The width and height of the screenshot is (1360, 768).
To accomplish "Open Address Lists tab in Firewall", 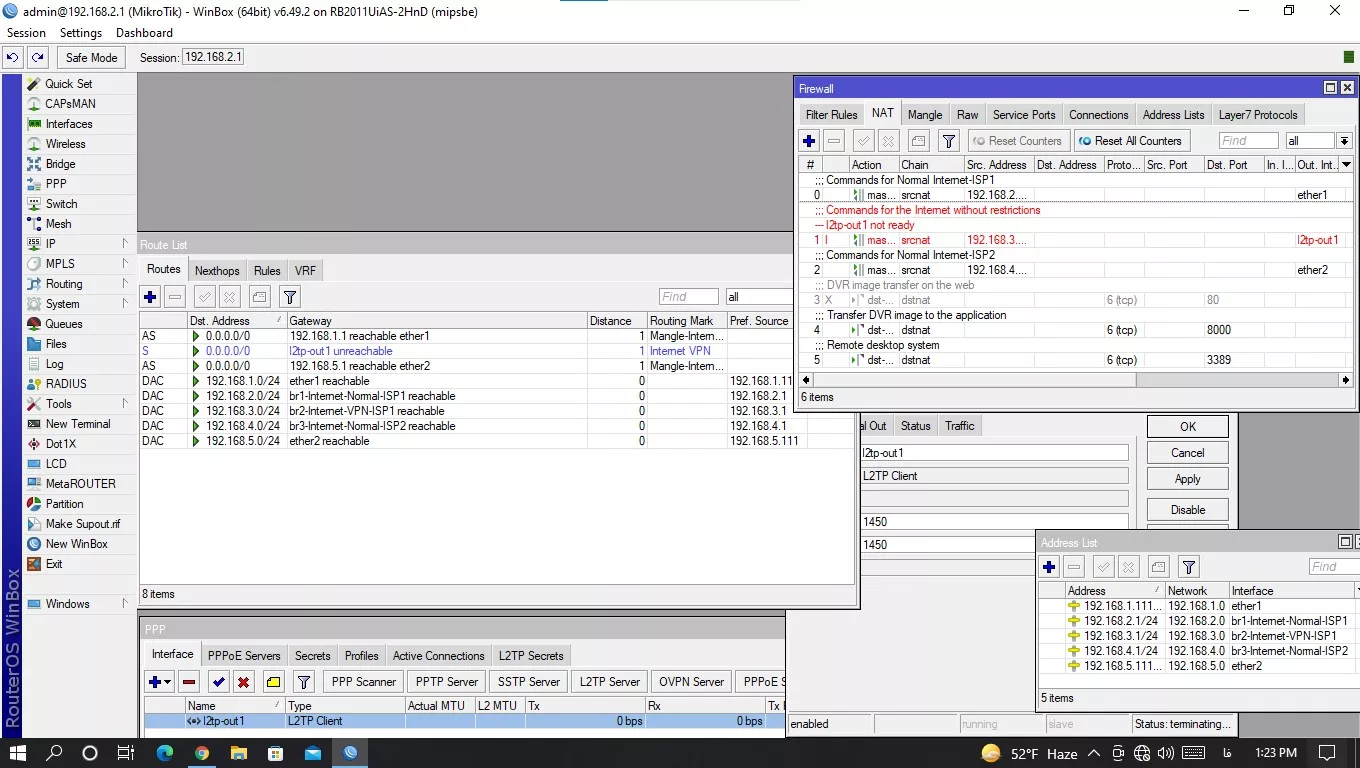I will tap(1173, 115).
